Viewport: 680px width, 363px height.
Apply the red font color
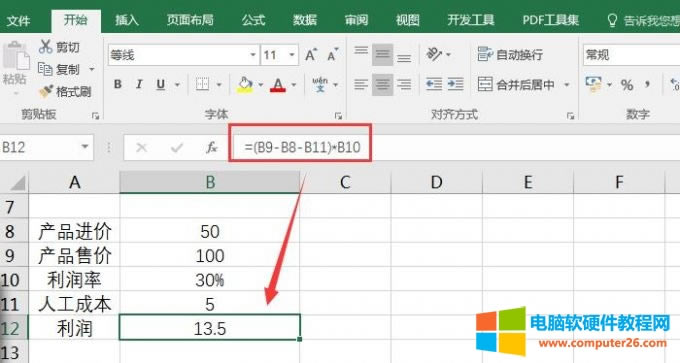278,84
